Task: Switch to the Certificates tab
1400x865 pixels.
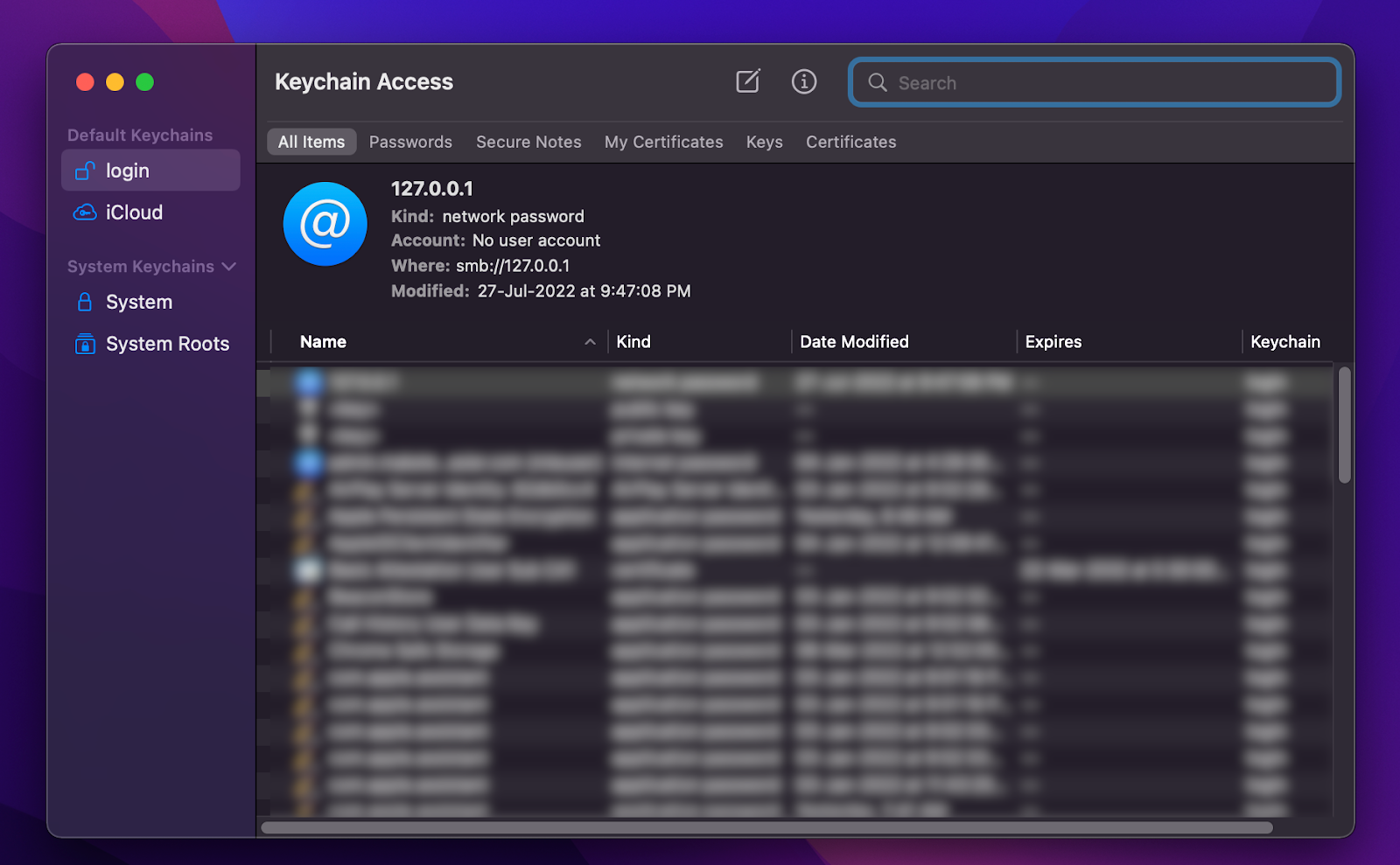Action: point(850,142)
